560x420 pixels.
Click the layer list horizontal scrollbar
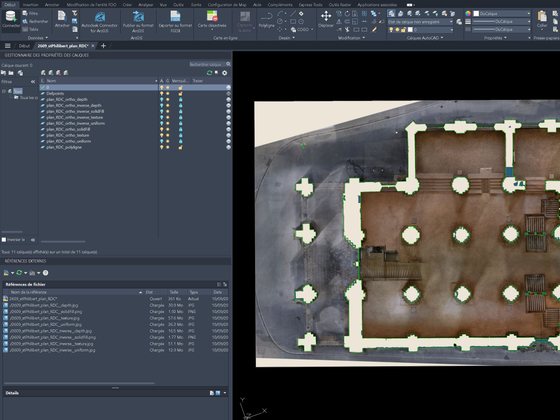pos(63,242)
